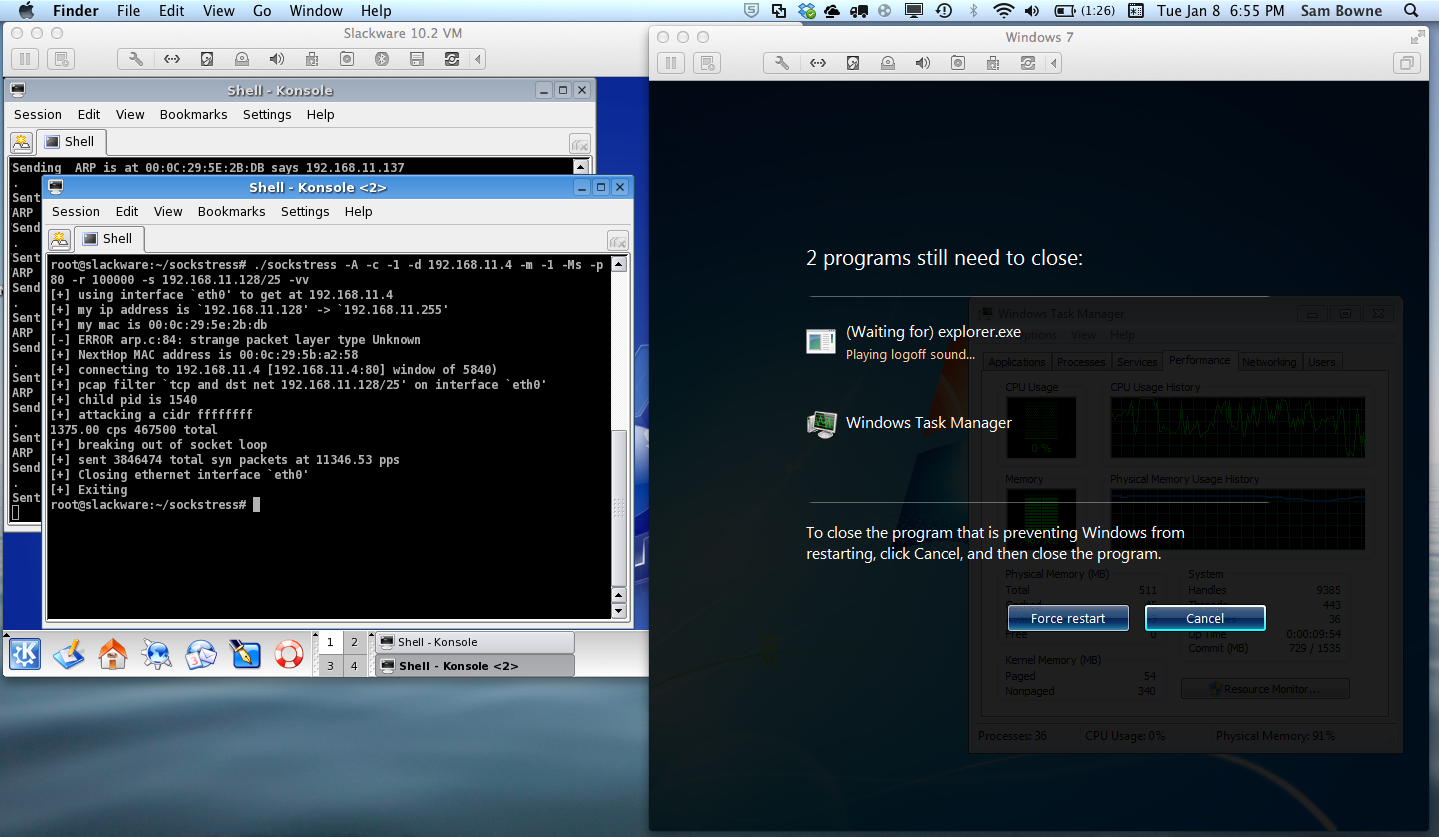Click scroll down arrow in Konsole <2>
1439x837 pixels.
pyautogui.click(x=619, y=610)
